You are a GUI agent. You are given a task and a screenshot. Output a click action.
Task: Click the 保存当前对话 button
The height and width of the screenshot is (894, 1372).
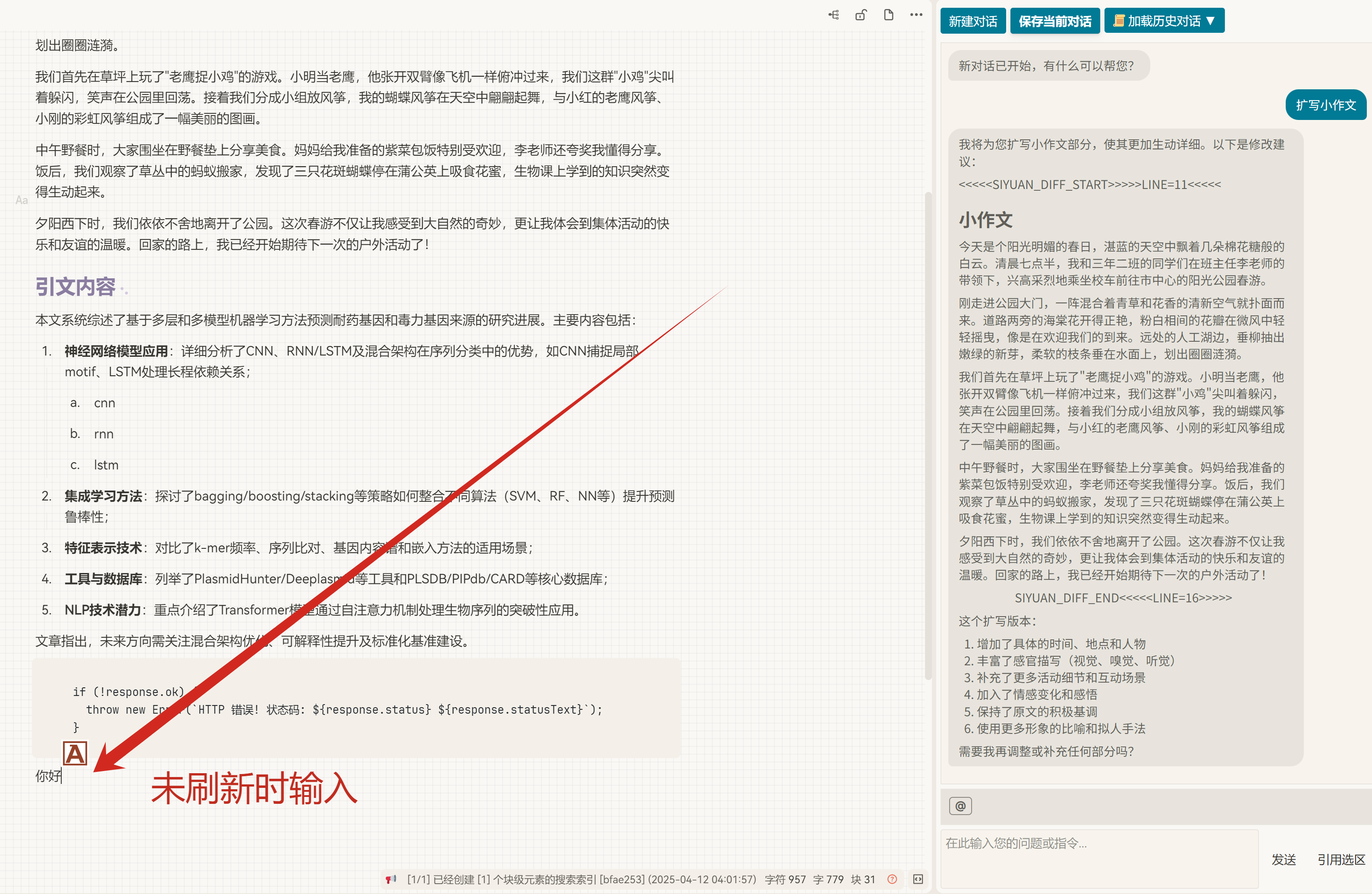(x=1054, y=21)
